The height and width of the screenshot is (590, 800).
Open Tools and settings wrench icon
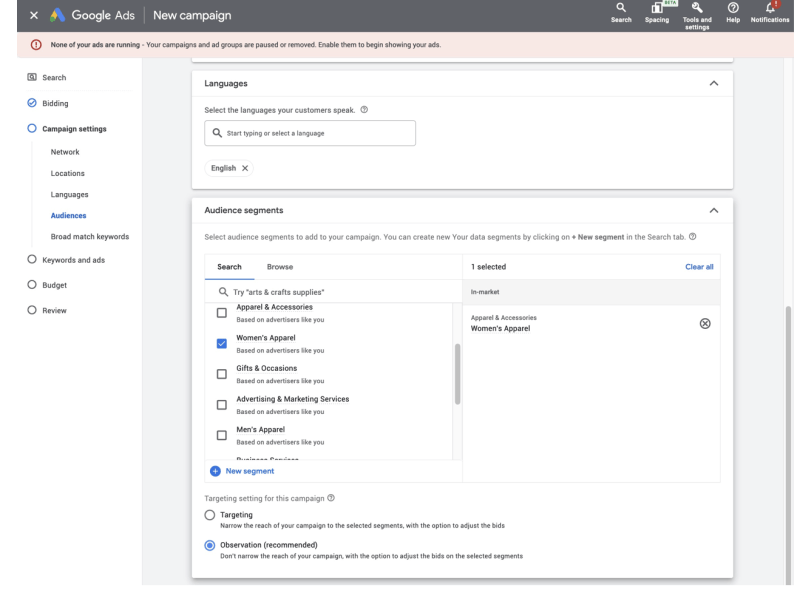(697, 10)
